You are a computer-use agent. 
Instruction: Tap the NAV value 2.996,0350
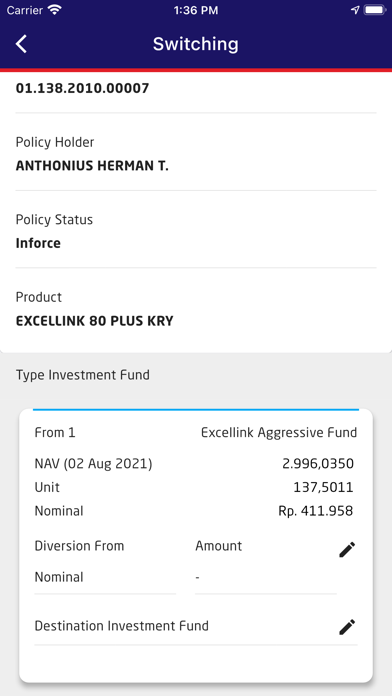point(318,464)
